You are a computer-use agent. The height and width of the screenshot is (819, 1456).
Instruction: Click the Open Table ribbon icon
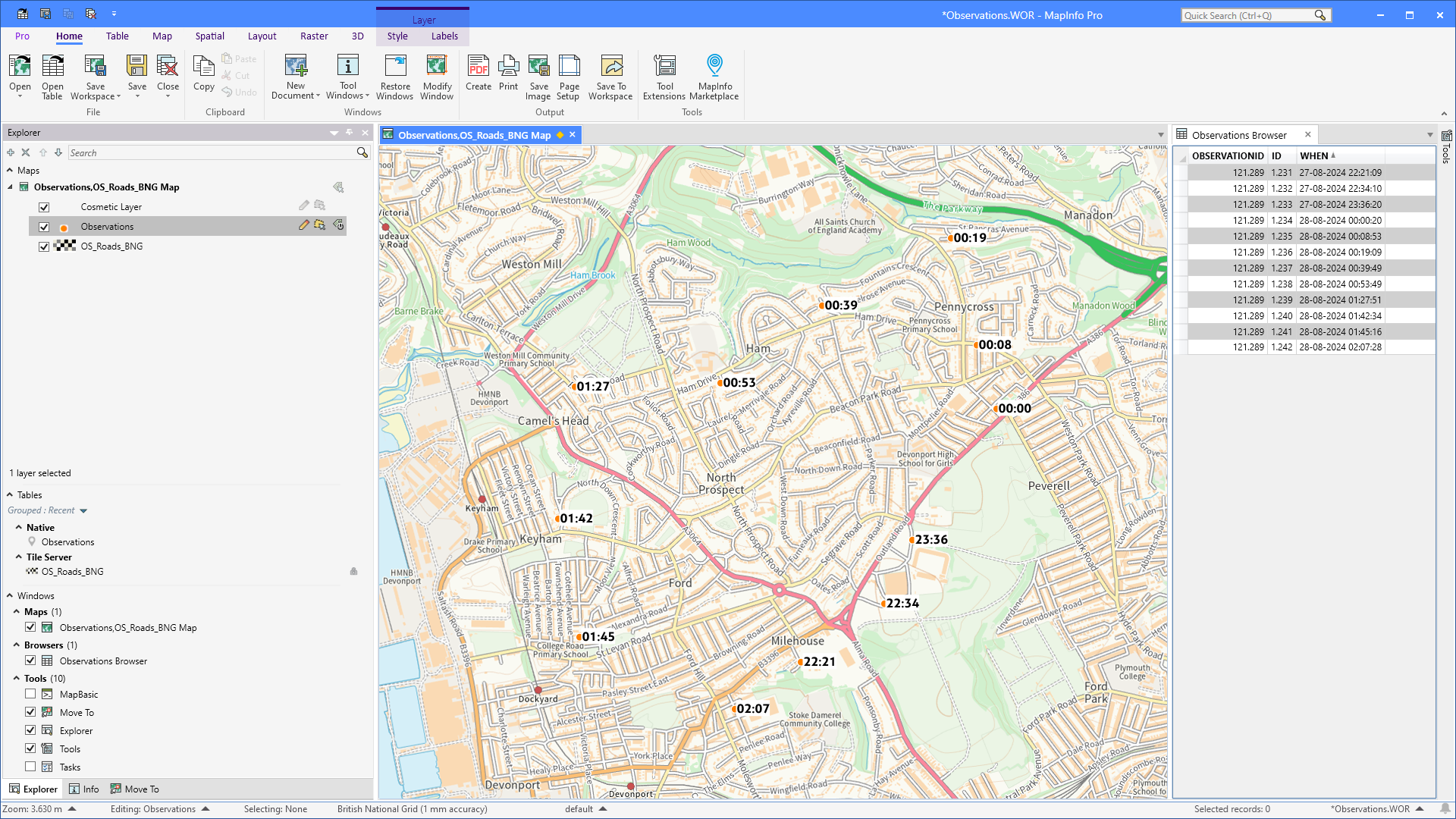point(52,77)
